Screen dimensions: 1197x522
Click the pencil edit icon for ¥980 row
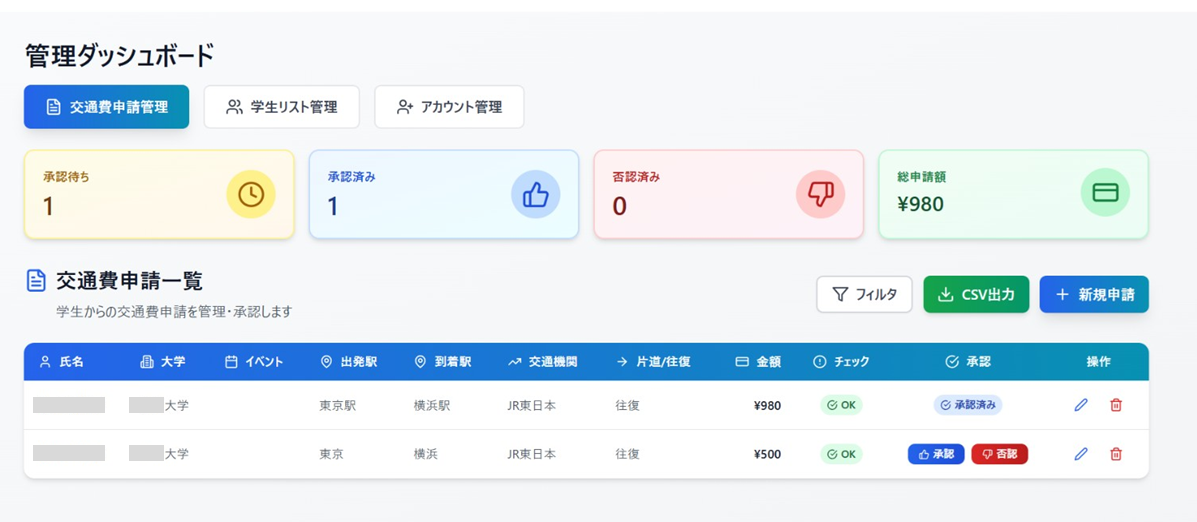1080,405
